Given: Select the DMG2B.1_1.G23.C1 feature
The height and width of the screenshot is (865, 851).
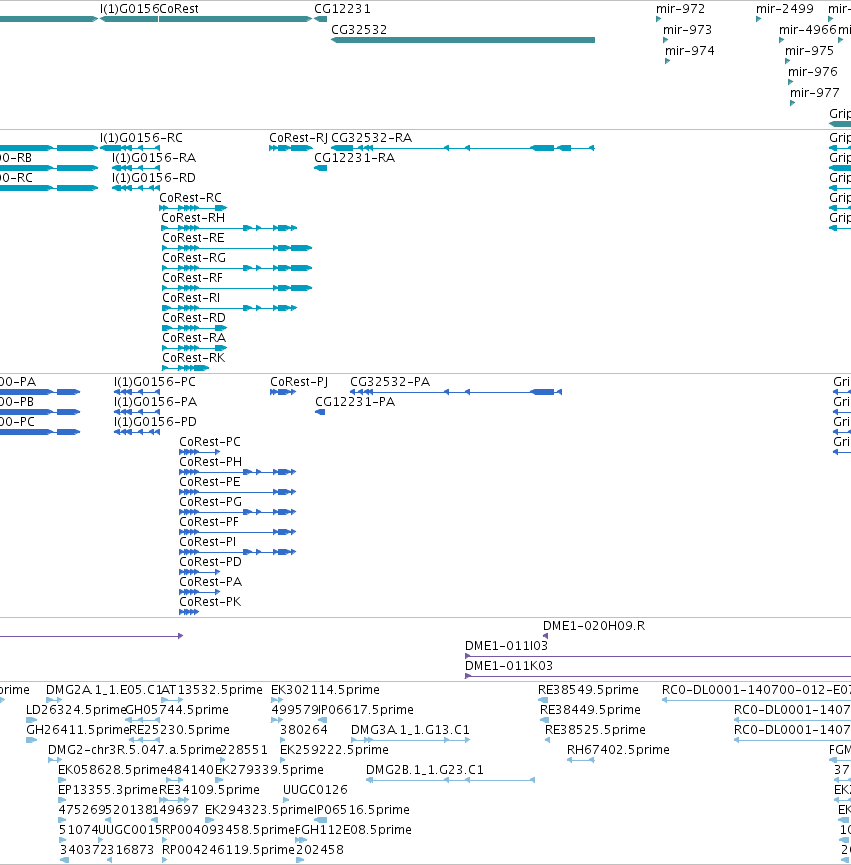Looking at the screenshot, I should point(450,780).
